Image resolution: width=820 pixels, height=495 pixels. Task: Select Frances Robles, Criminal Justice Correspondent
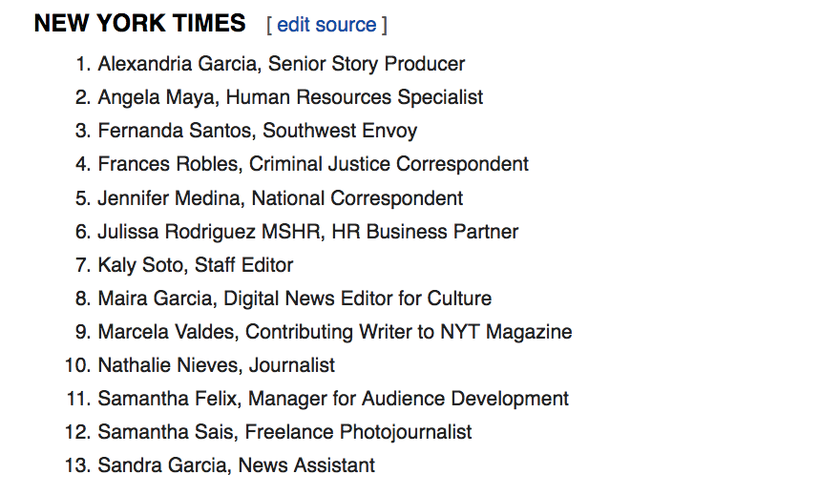313,164
